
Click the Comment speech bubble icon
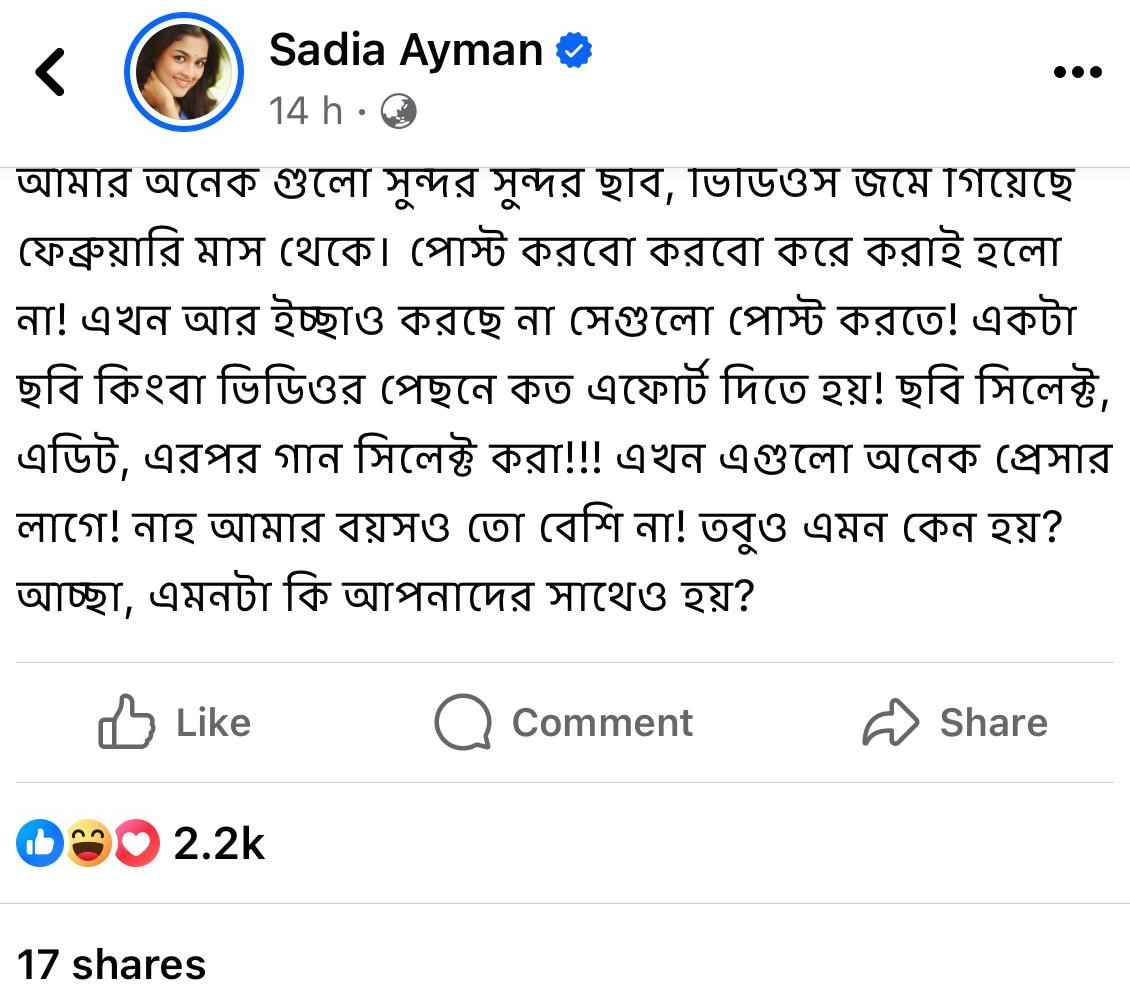(463, 722)
